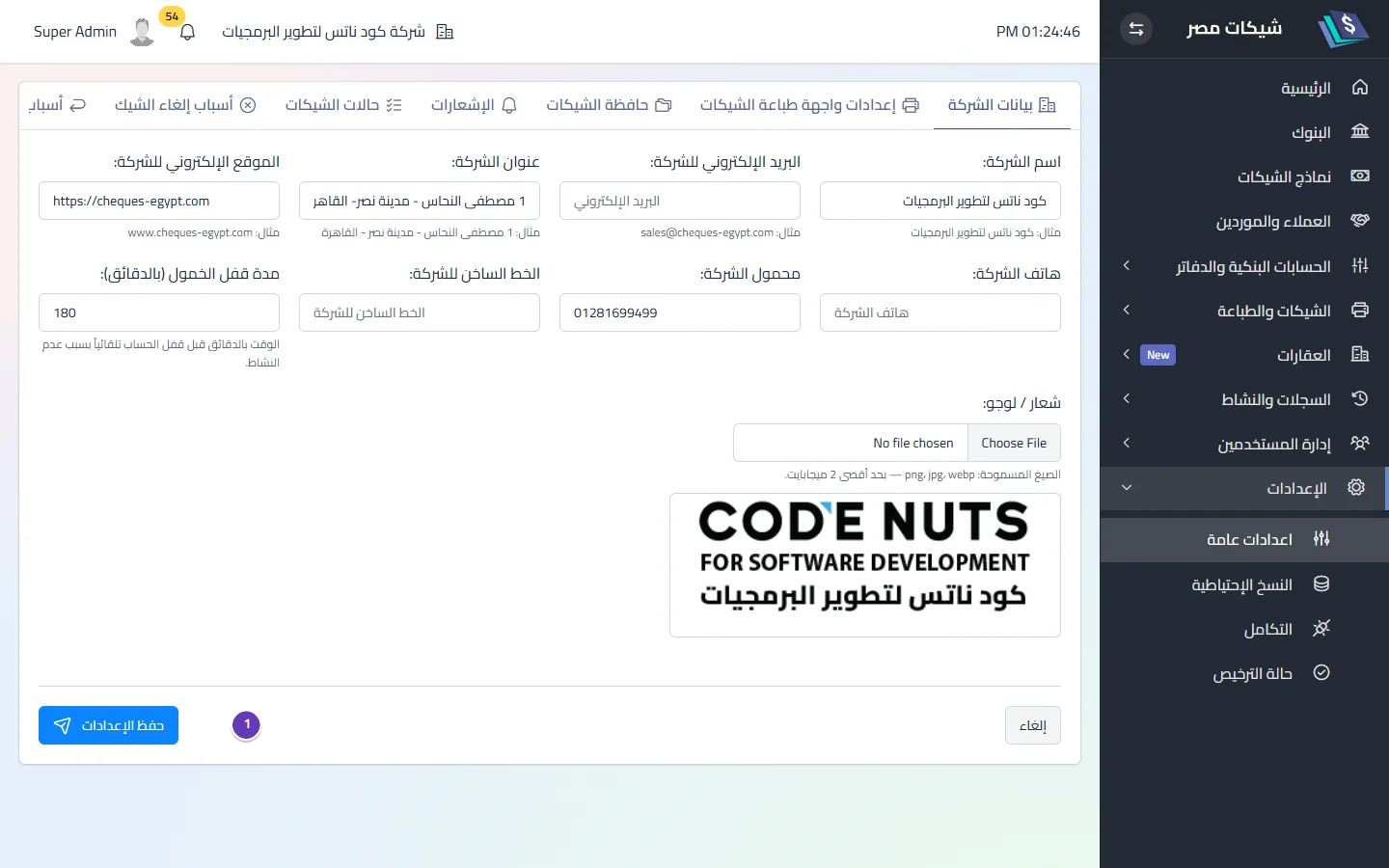Expand the الشيكات والطباعة submenu chevron
The width and height of the screenshot is (1389, 868).
(x=1126, y=310)
